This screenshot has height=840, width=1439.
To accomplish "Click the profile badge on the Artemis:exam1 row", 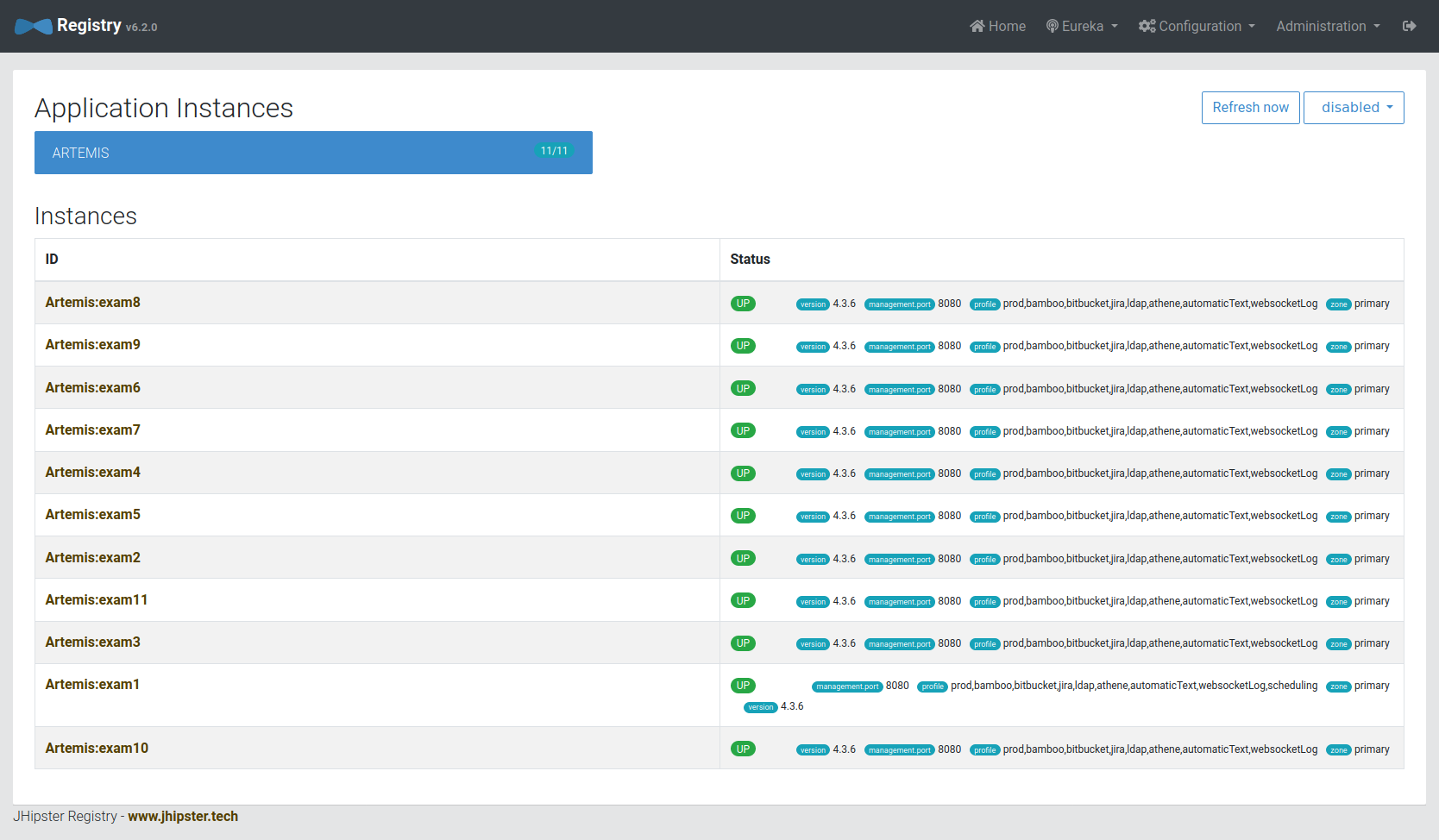I will [x=933, y=686].
